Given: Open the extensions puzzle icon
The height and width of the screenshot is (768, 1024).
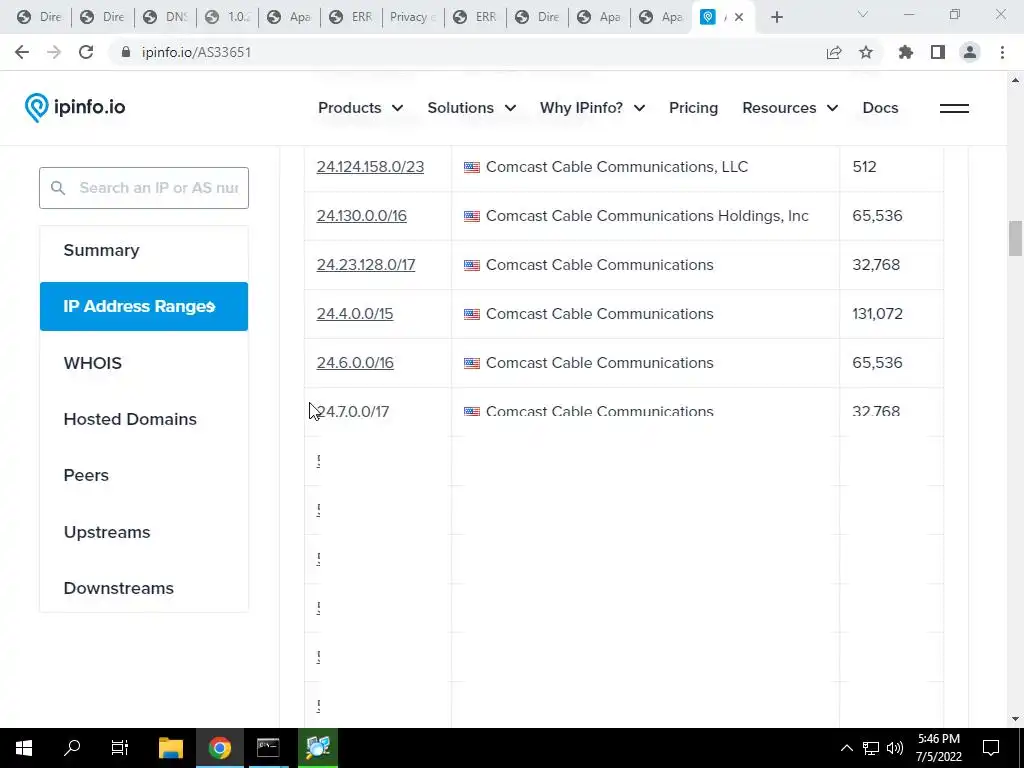Looking at the screenshot, I should (x=906, y=52).
